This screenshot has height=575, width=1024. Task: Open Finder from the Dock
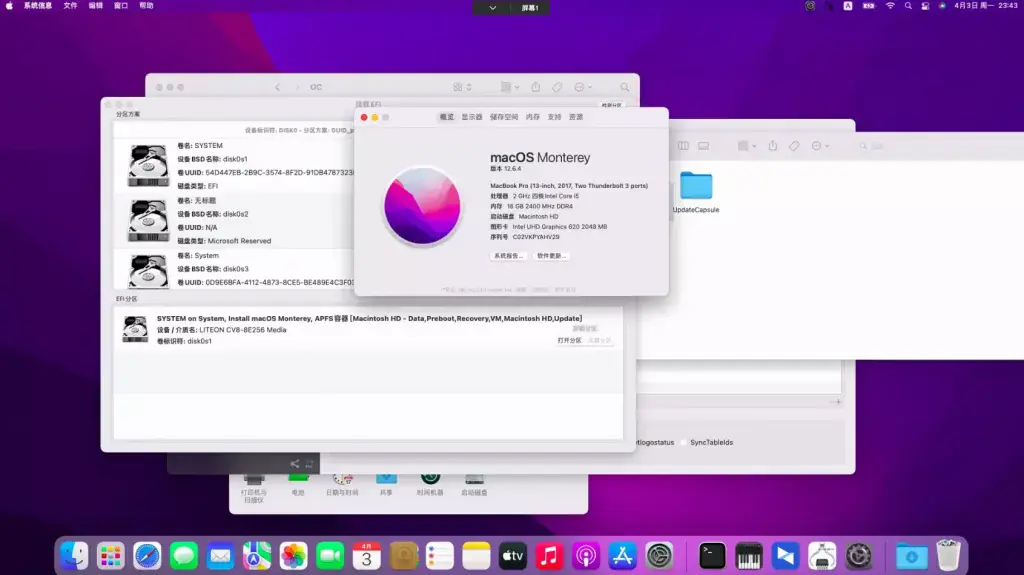[x=74, y=556]
